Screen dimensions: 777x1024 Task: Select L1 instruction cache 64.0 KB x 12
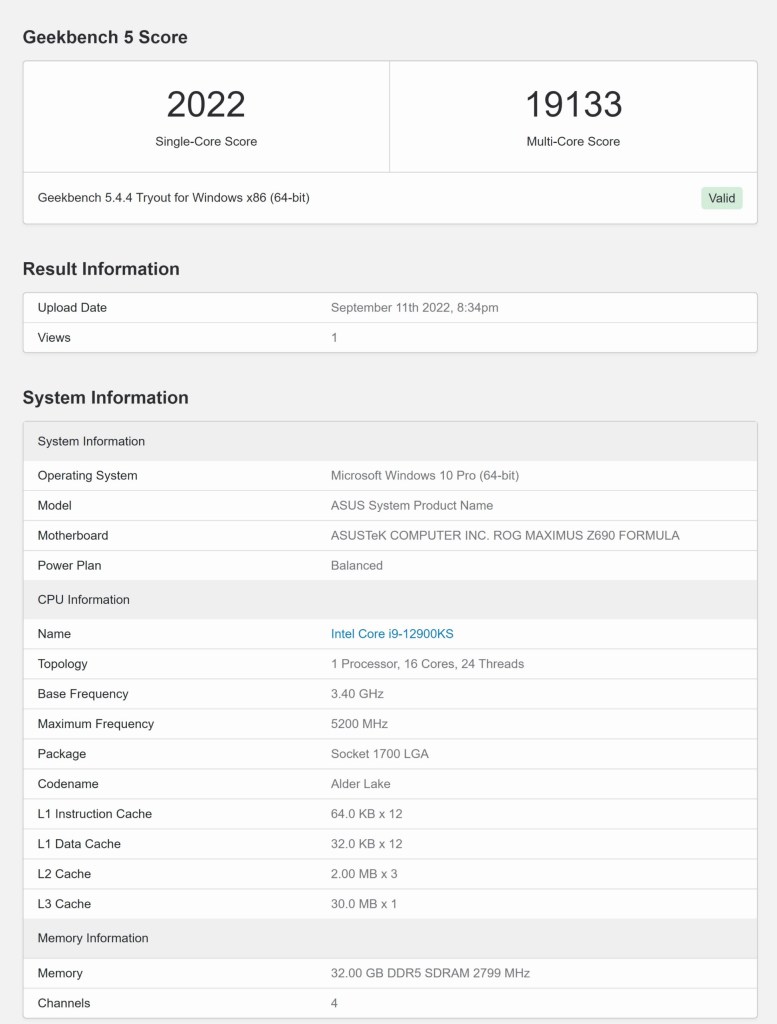pyautogui.click(x=367, y=814)
